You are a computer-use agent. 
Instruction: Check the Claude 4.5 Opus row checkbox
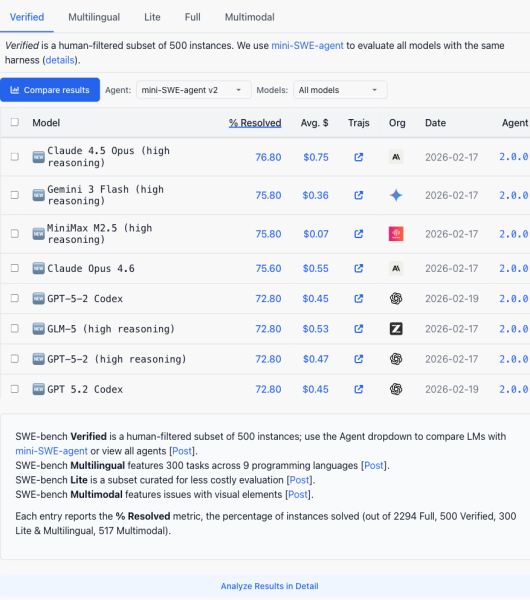[x=15, y=157]
